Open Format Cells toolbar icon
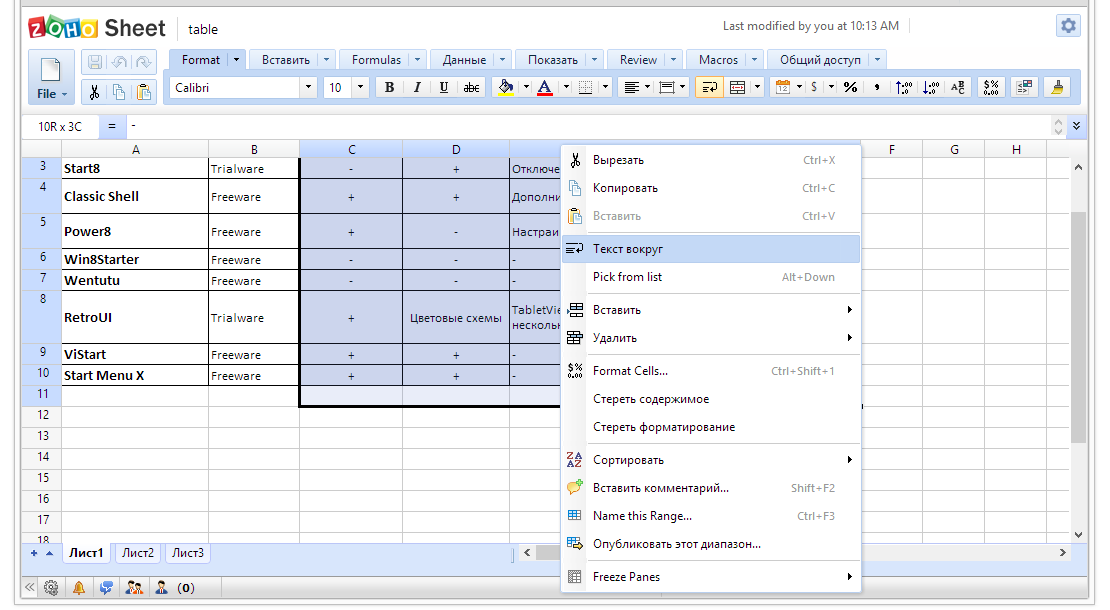 (x=991, y=87)
